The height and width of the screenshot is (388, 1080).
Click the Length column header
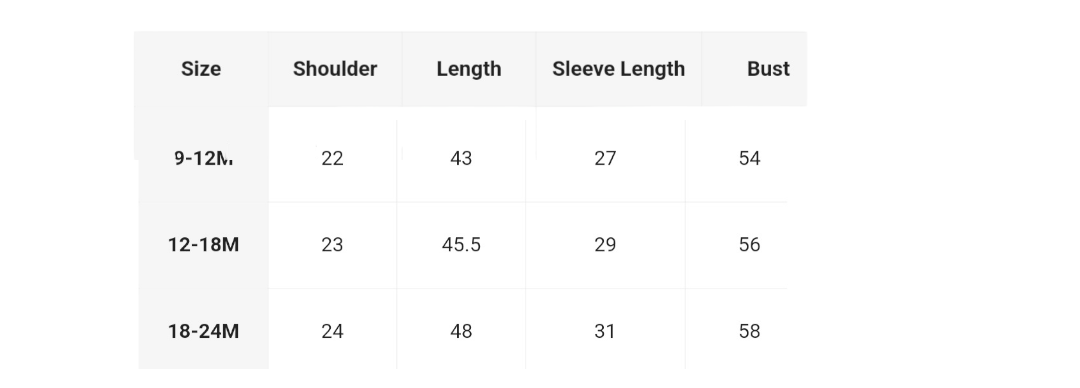469,69
